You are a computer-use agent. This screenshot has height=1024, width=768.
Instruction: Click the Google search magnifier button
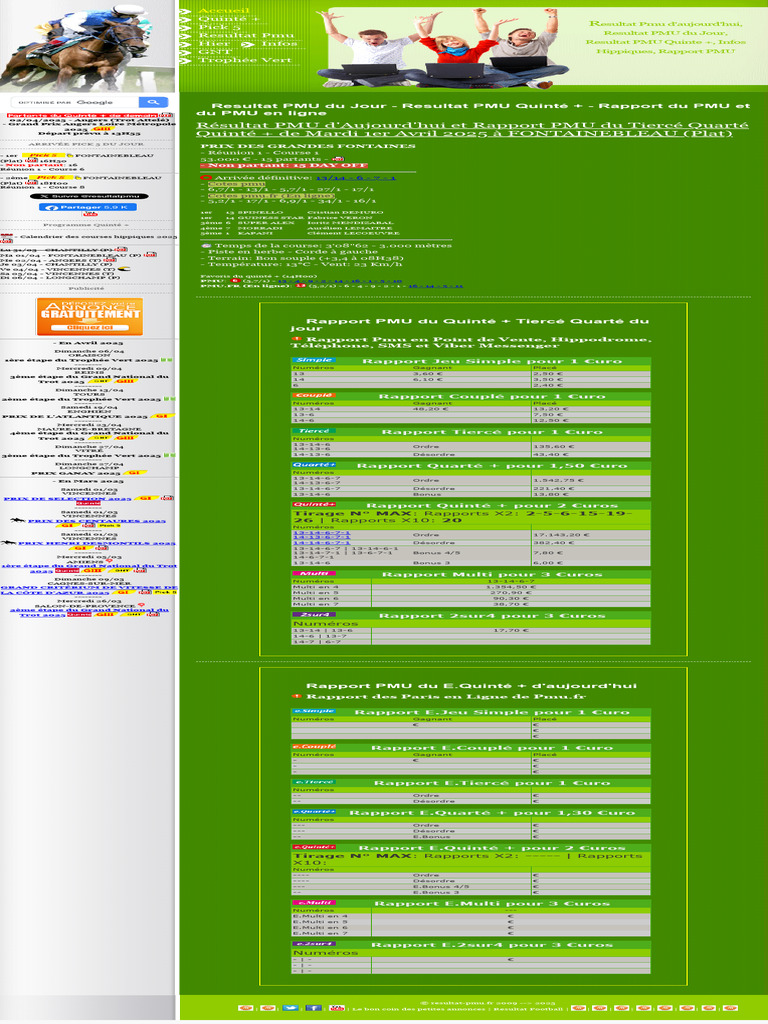[x=153, y=102]
